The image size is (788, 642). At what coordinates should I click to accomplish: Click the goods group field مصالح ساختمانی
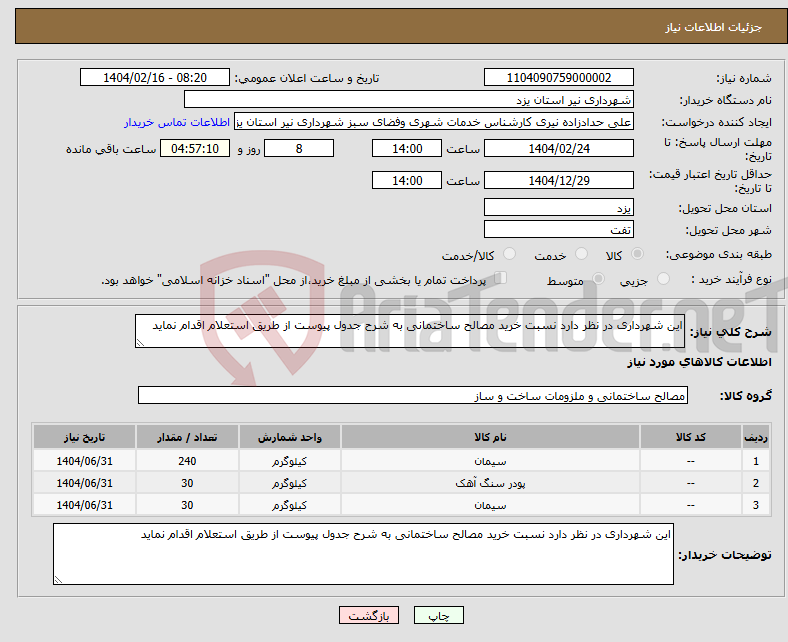pyautogui.click(x=413, y=396)
